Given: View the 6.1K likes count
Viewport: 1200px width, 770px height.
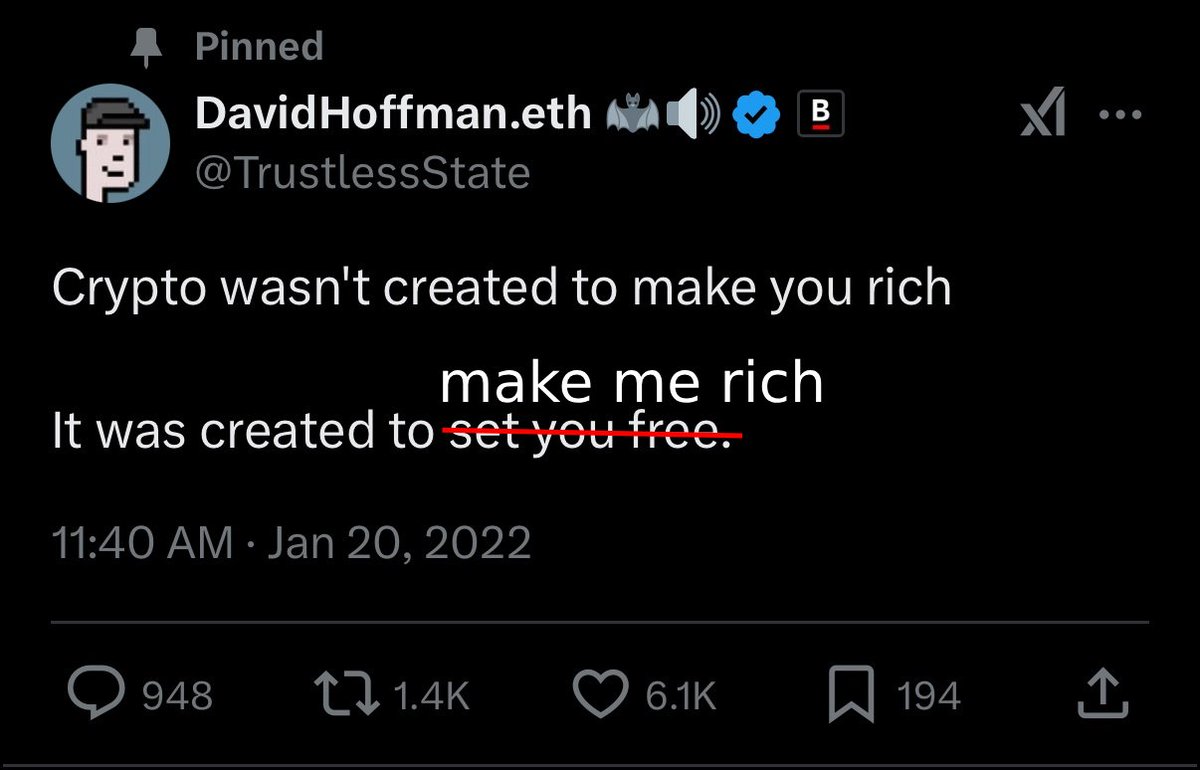Looking at the screenshot, I should [x=681, y=695].
